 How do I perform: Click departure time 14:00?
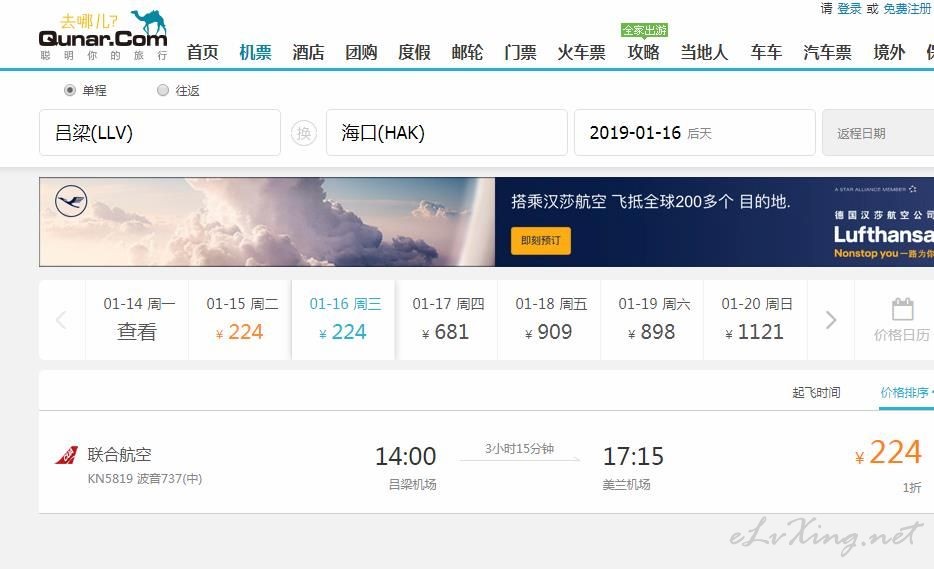coord(406,456)
